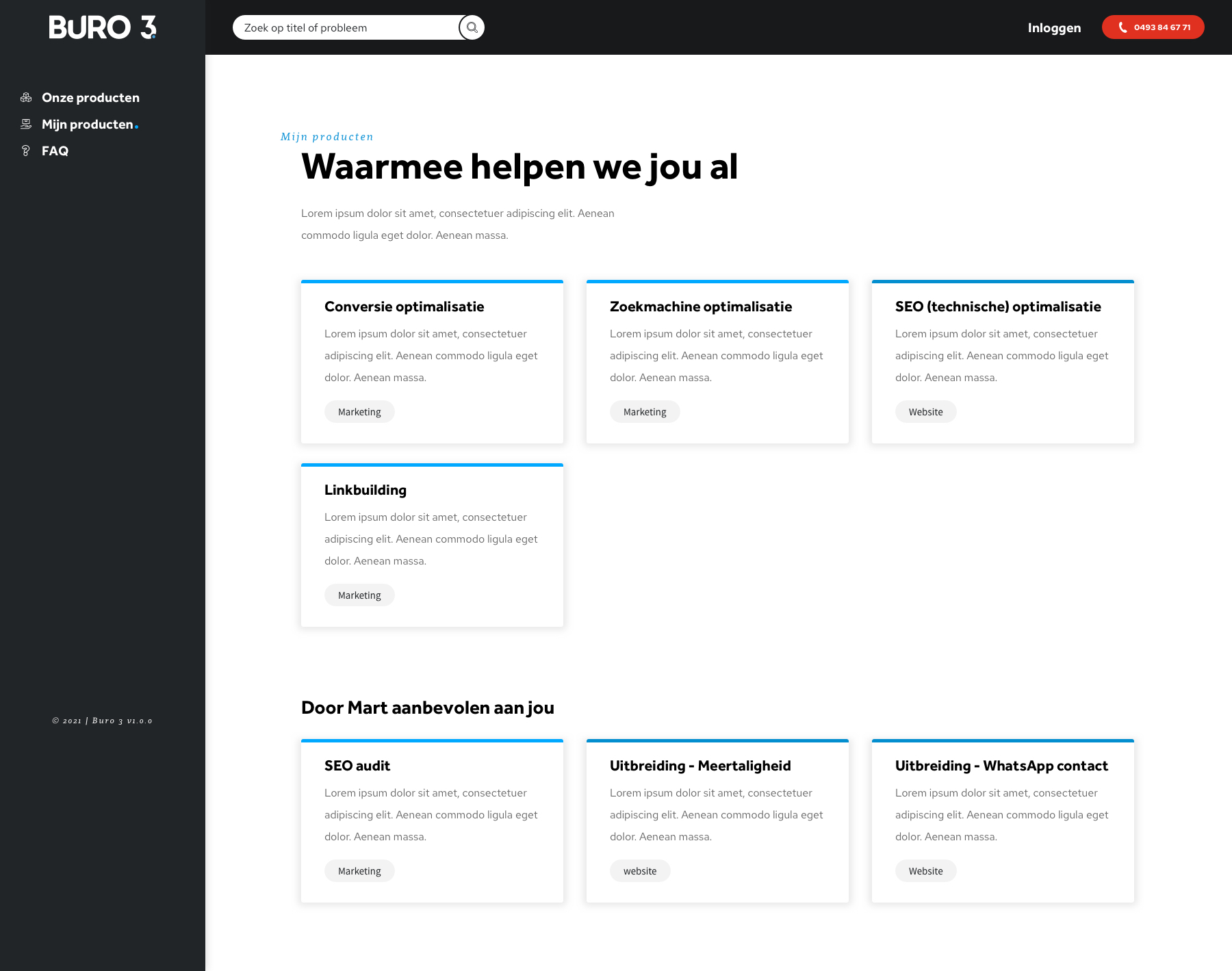Screen dimensions: 1232x971
Task: Click the Buro 3 logo
Action: pyautogui.click(x=103, y=27)
